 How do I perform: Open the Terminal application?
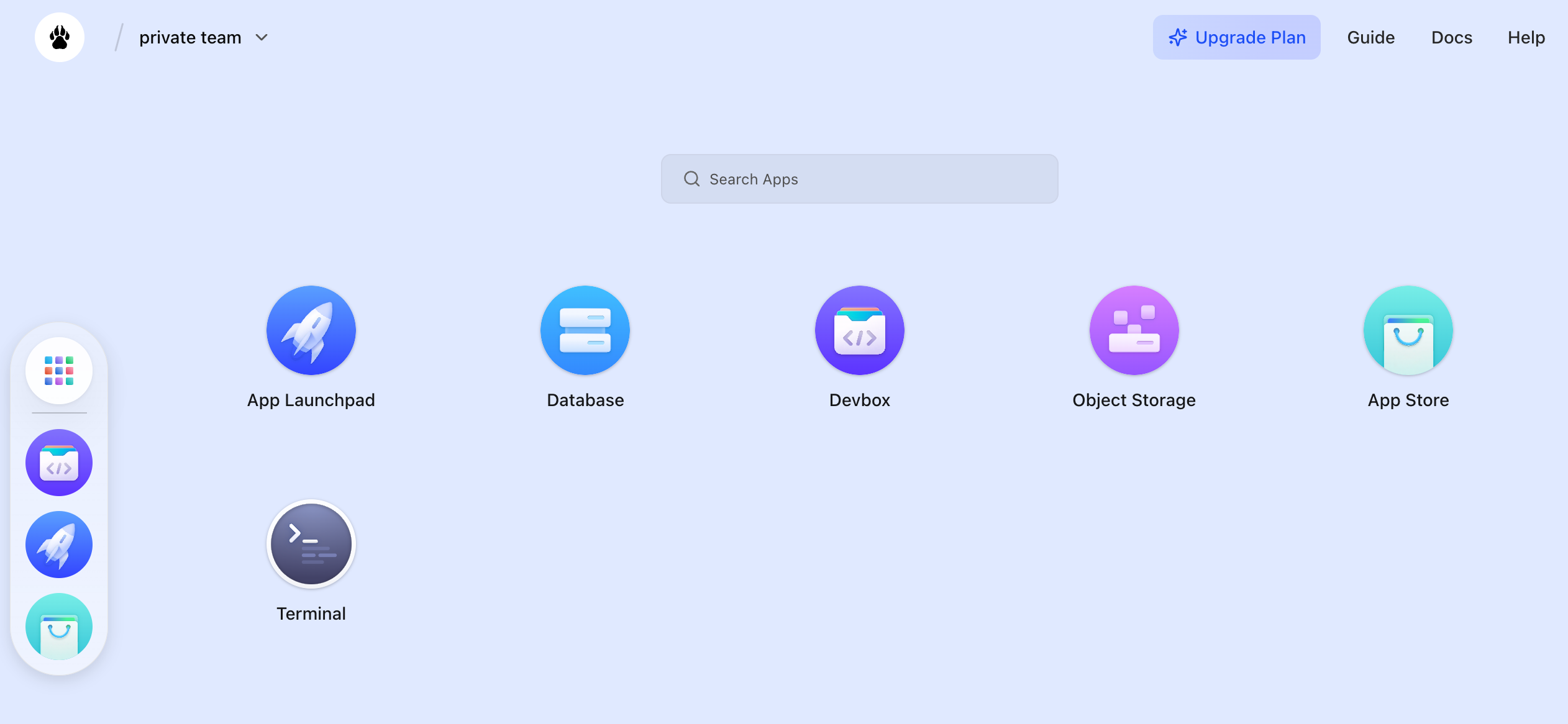click(x=311, y=543)
